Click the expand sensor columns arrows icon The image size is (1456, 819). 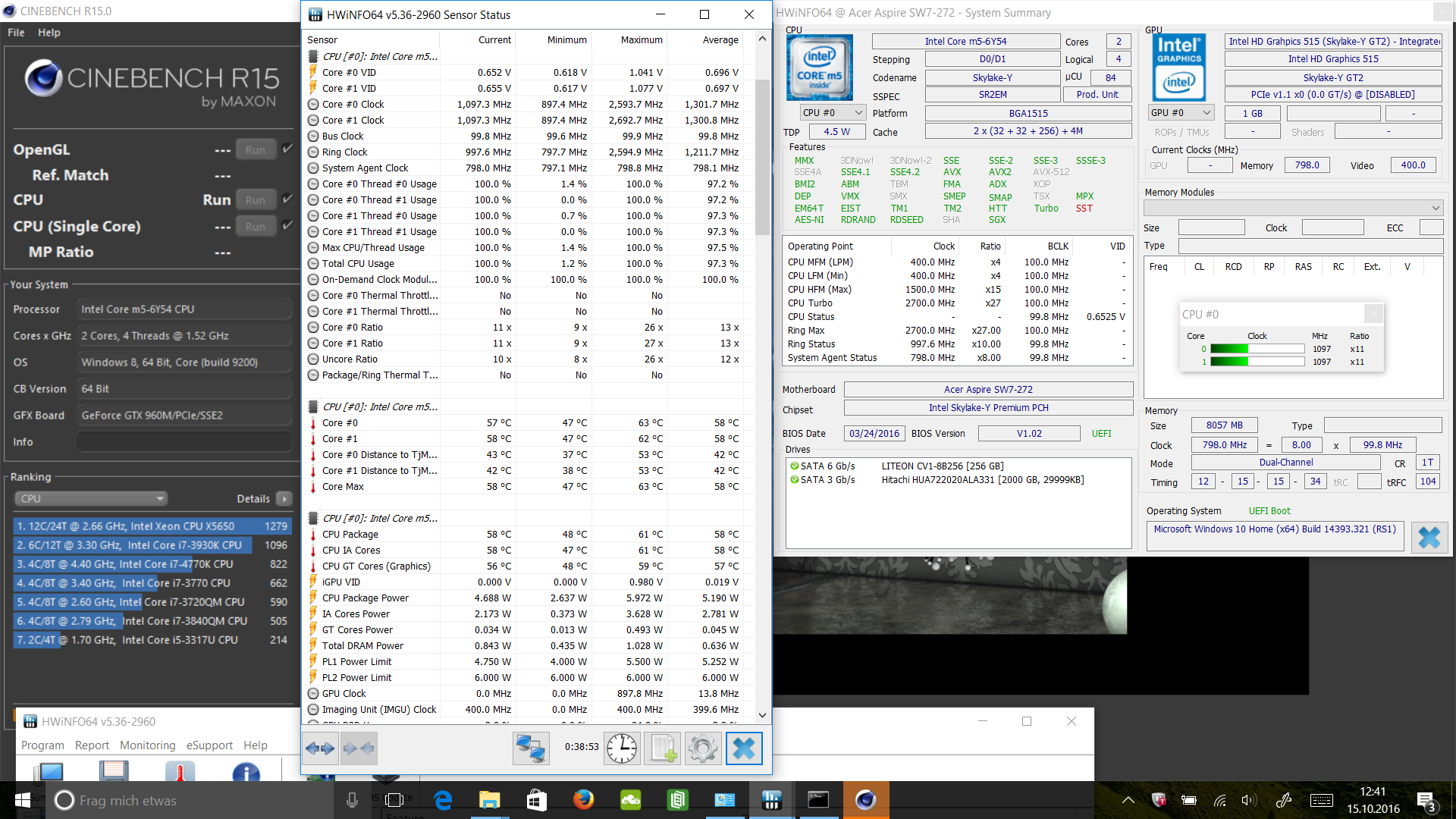[x=319, y=748]
